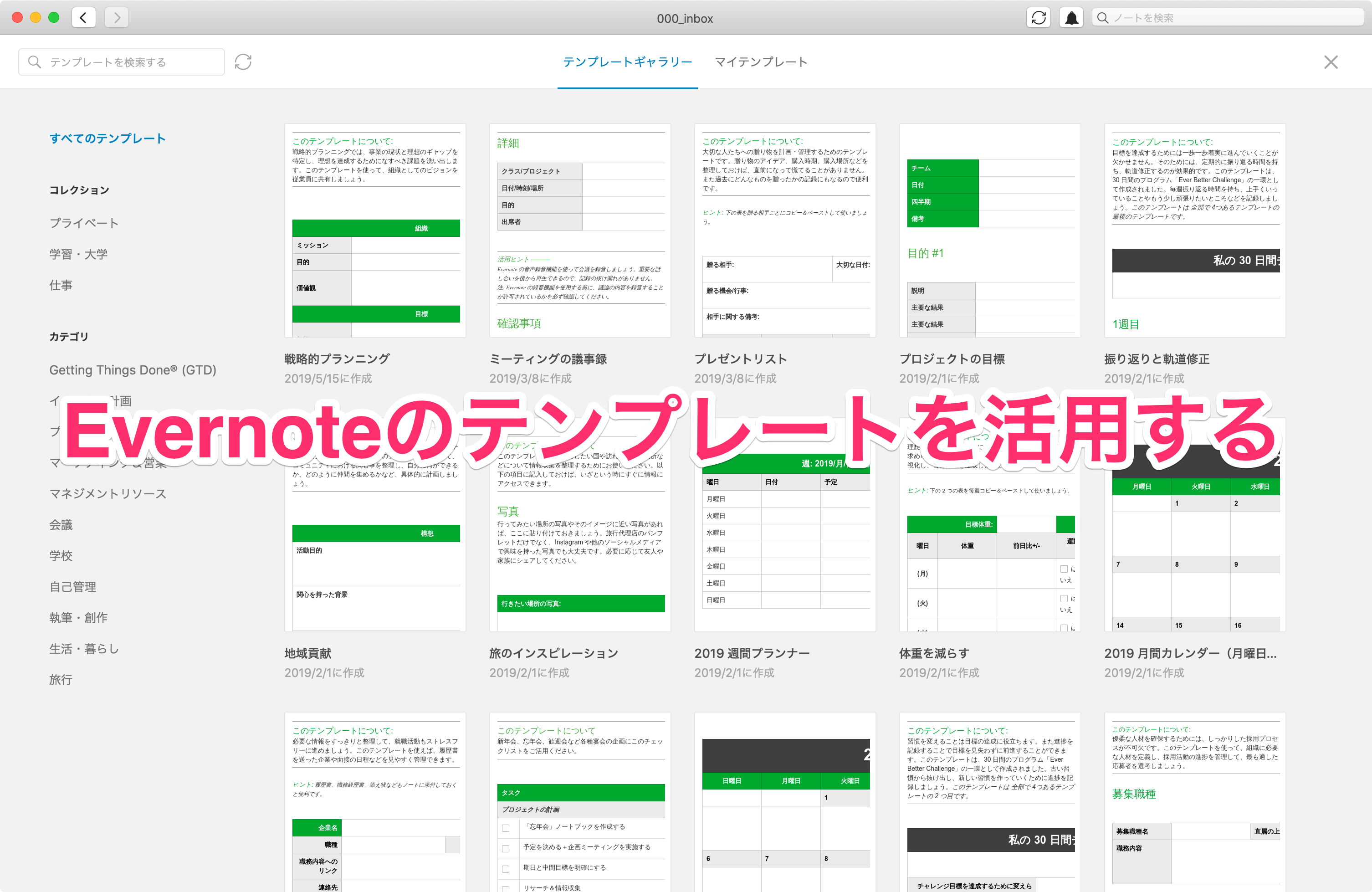Open ミーティングの議事録 template thumbnail
The height and width of the screenshot is (892, 1372).
pyautogui.click(x=580, y=231)
